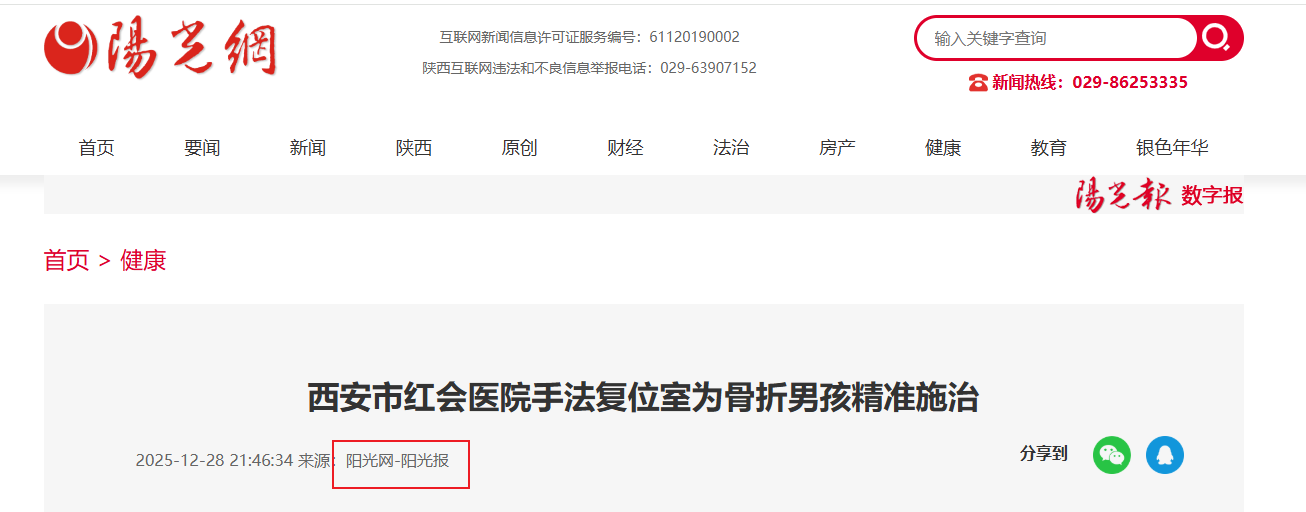
Task: Click the magnifier search icon
Action: (1217, 38)
